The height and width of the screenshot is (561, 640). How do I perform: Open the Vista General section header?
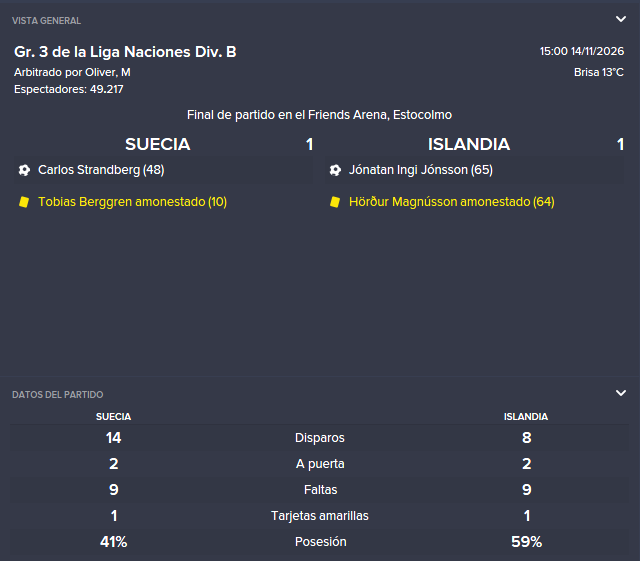pos(47,20)
